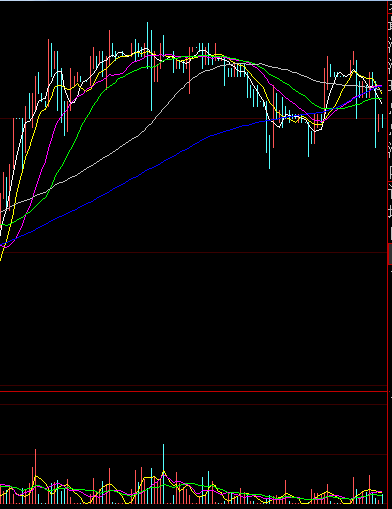The width and height of the screenshot is (392, 509).
Task: Click the dark gray box on the right border
Action: 390,254
